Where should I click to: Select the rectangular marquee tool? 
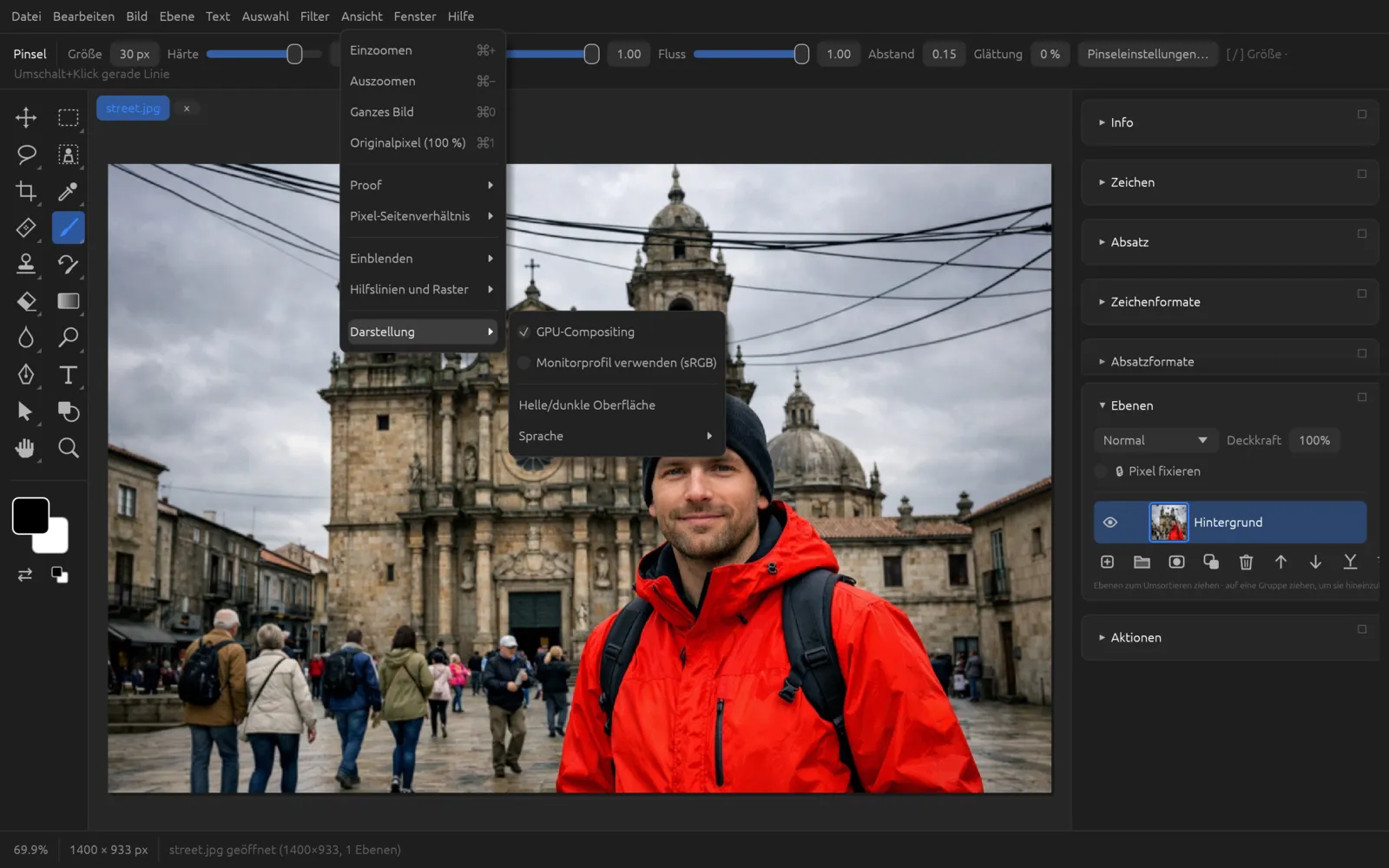point(68,117)
